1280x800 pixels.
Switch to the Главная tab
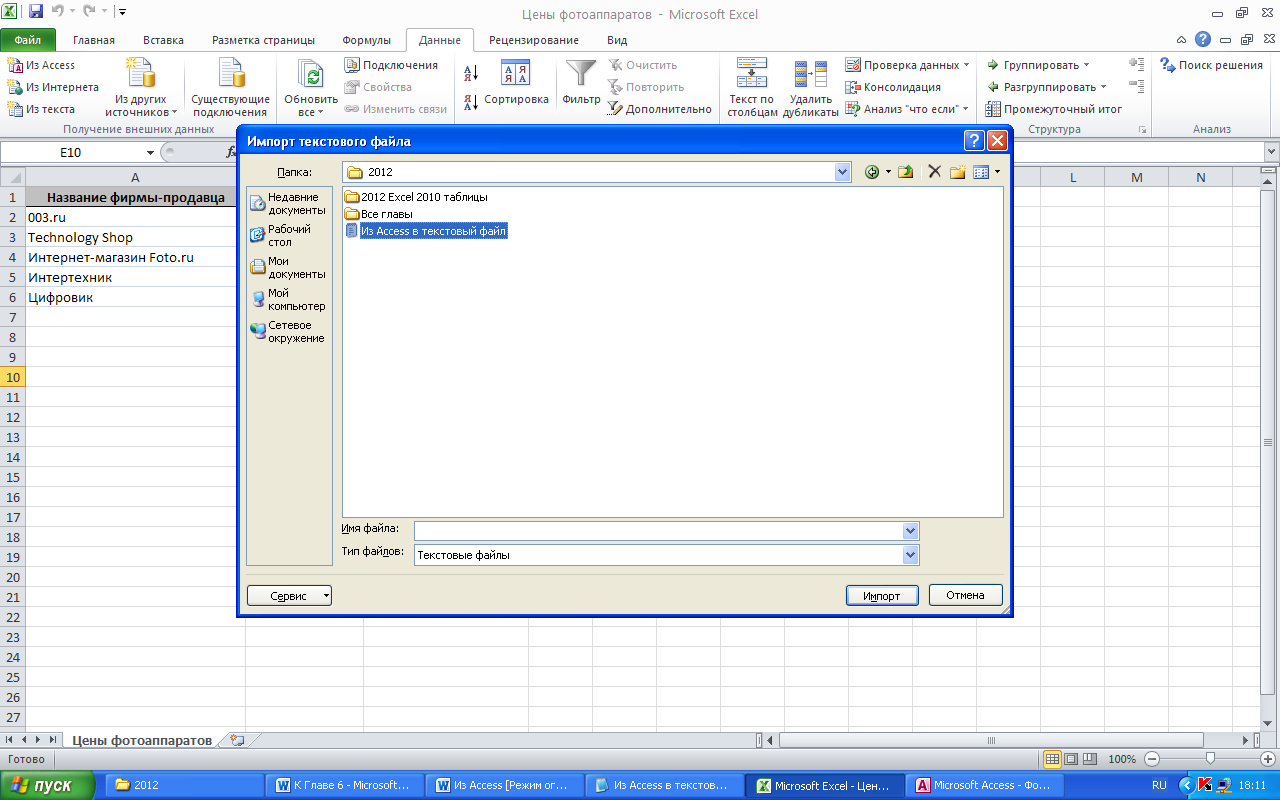click(x=94, y=40)
